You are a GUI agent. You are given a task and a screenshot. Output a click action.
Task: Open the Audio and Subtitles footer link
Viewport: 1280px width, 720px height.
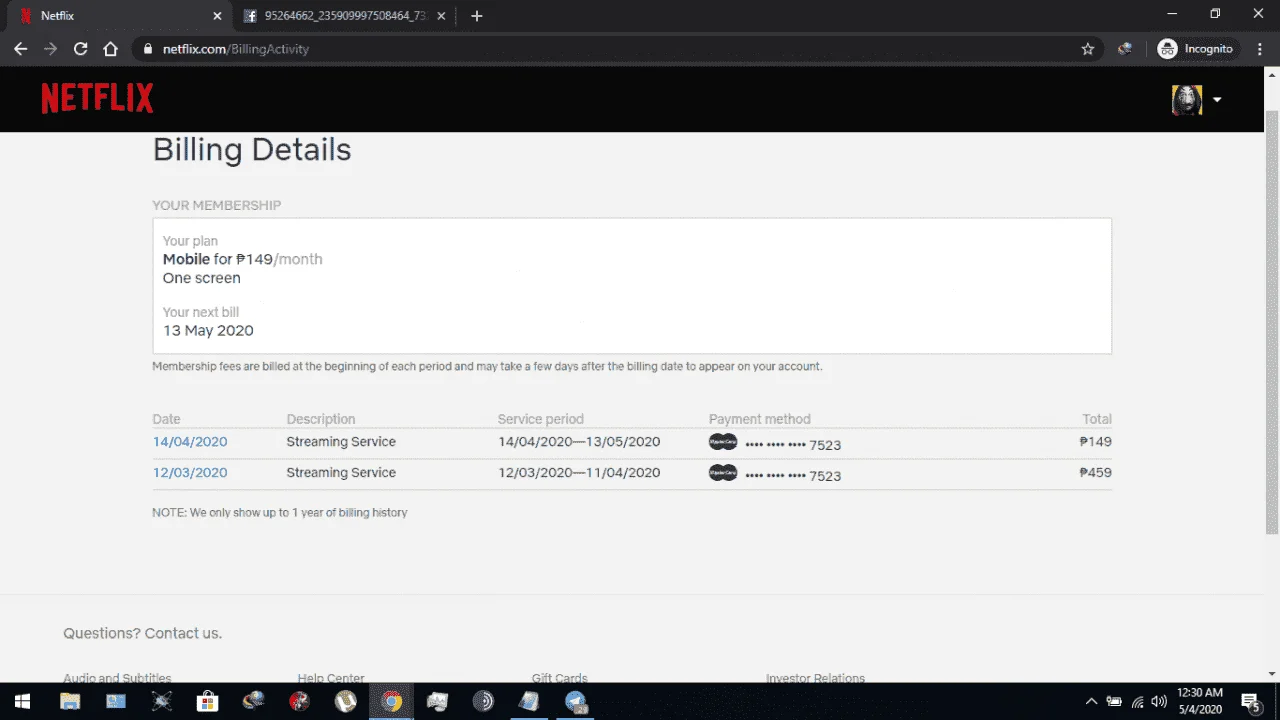point(117,678)
